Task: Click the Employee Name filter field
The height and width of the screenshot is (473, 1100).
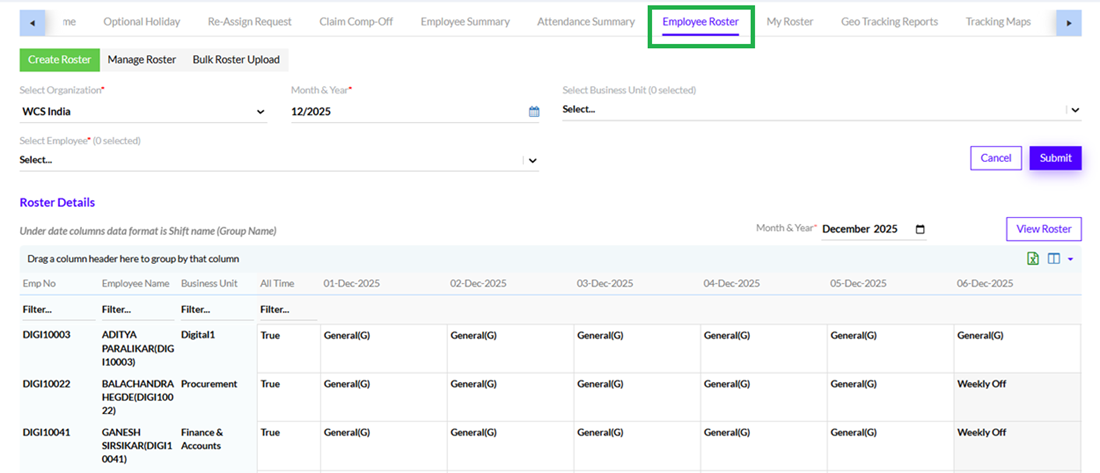Action: pos(137,309)
